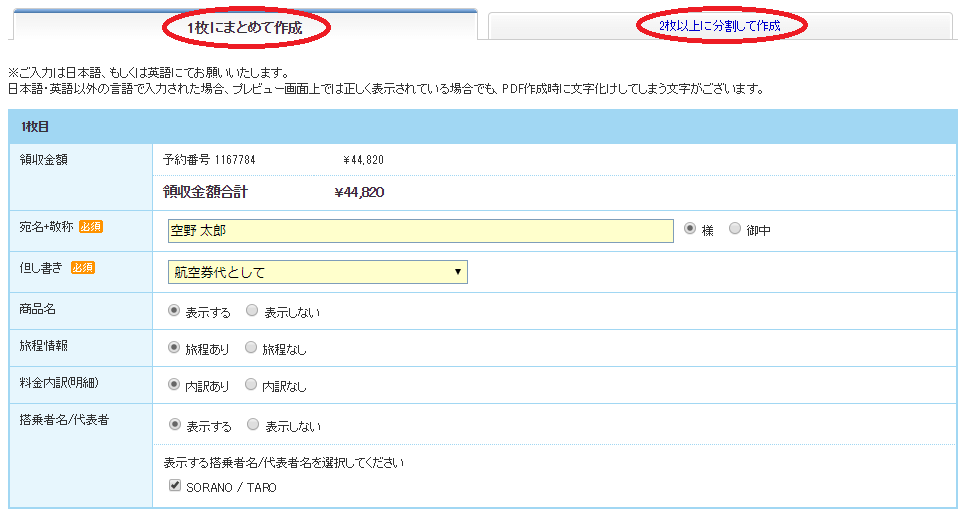The image size is (968, 519).
Task: Select 表示する for 搭乗者名/代表者
Action: (x=175, y=425)
